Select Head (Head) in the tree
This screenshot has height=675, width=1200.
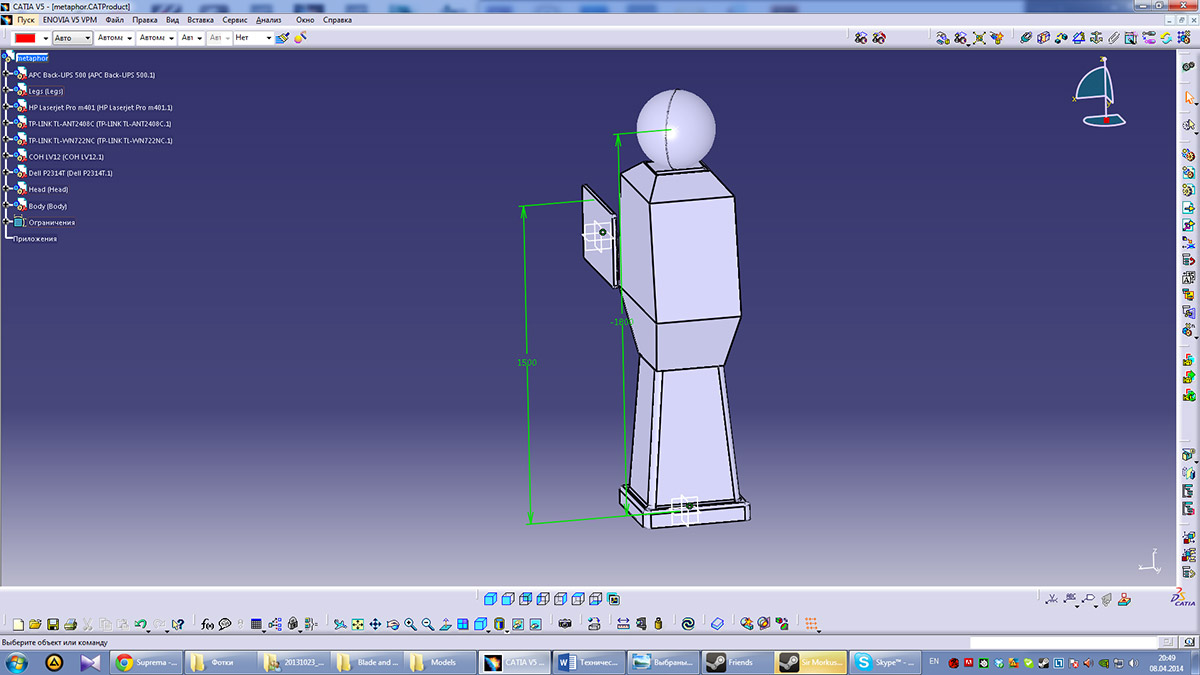[48, 190]
